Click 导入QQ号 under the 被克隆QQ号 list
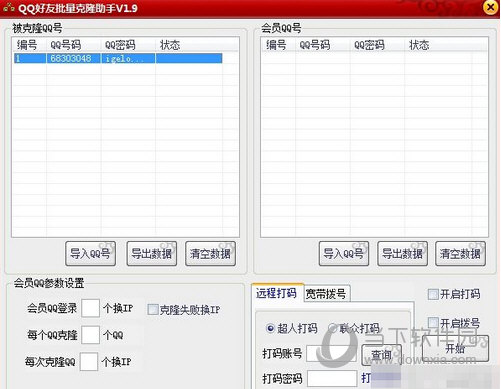 pyautogui.click(x=90, y=254)
